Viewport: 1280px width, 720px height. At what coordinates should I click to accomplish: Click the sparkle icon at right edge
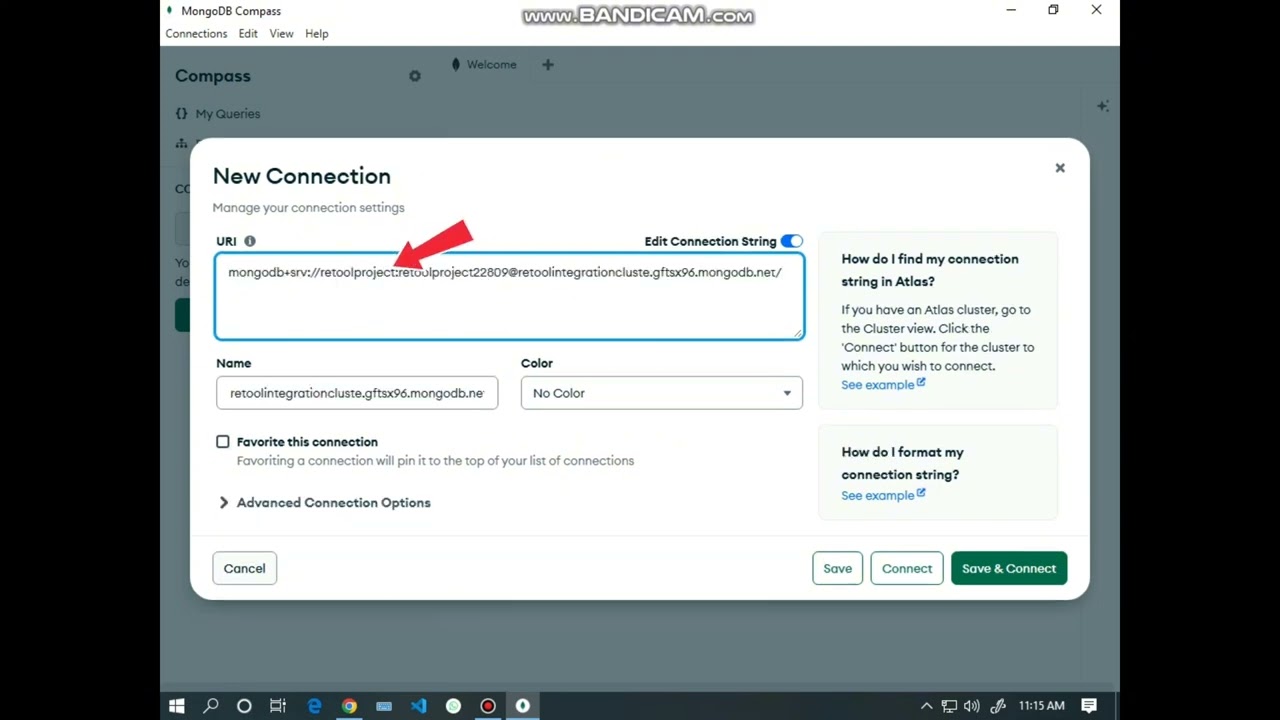click(1102, 106)
